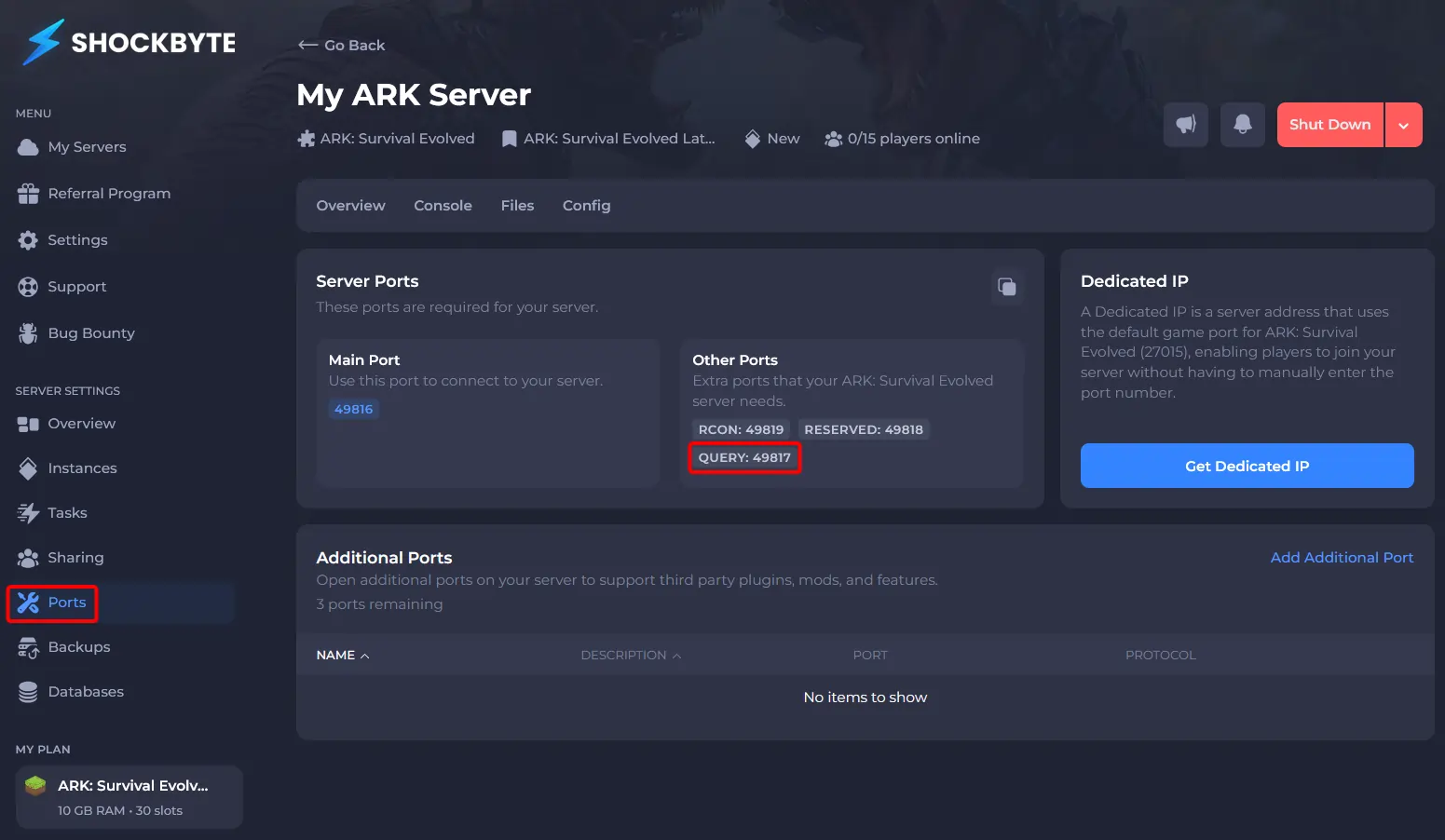Viewport: 1445px width, 840px height.
Task: Click the notifications bell icon
Action: point(1243,125)
